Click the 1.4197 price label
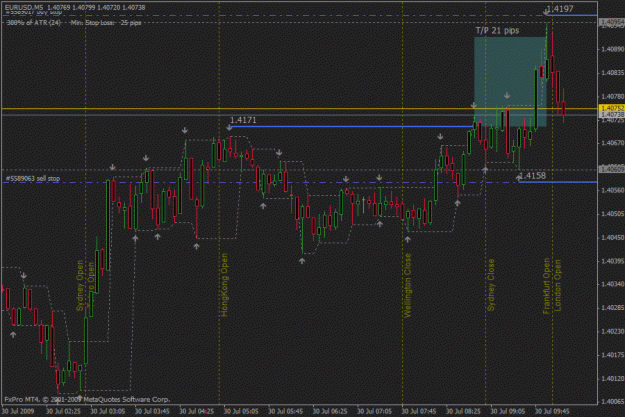625x417 pixels. click(x=560, y=9)
